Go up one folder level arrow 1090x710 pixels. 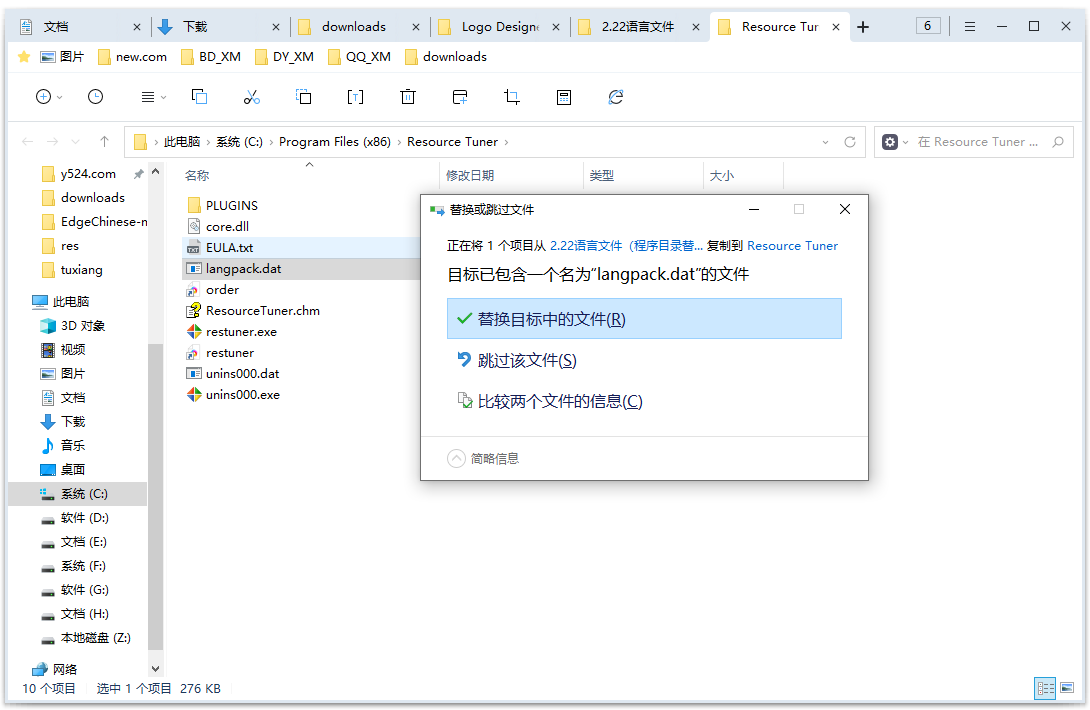104,142
